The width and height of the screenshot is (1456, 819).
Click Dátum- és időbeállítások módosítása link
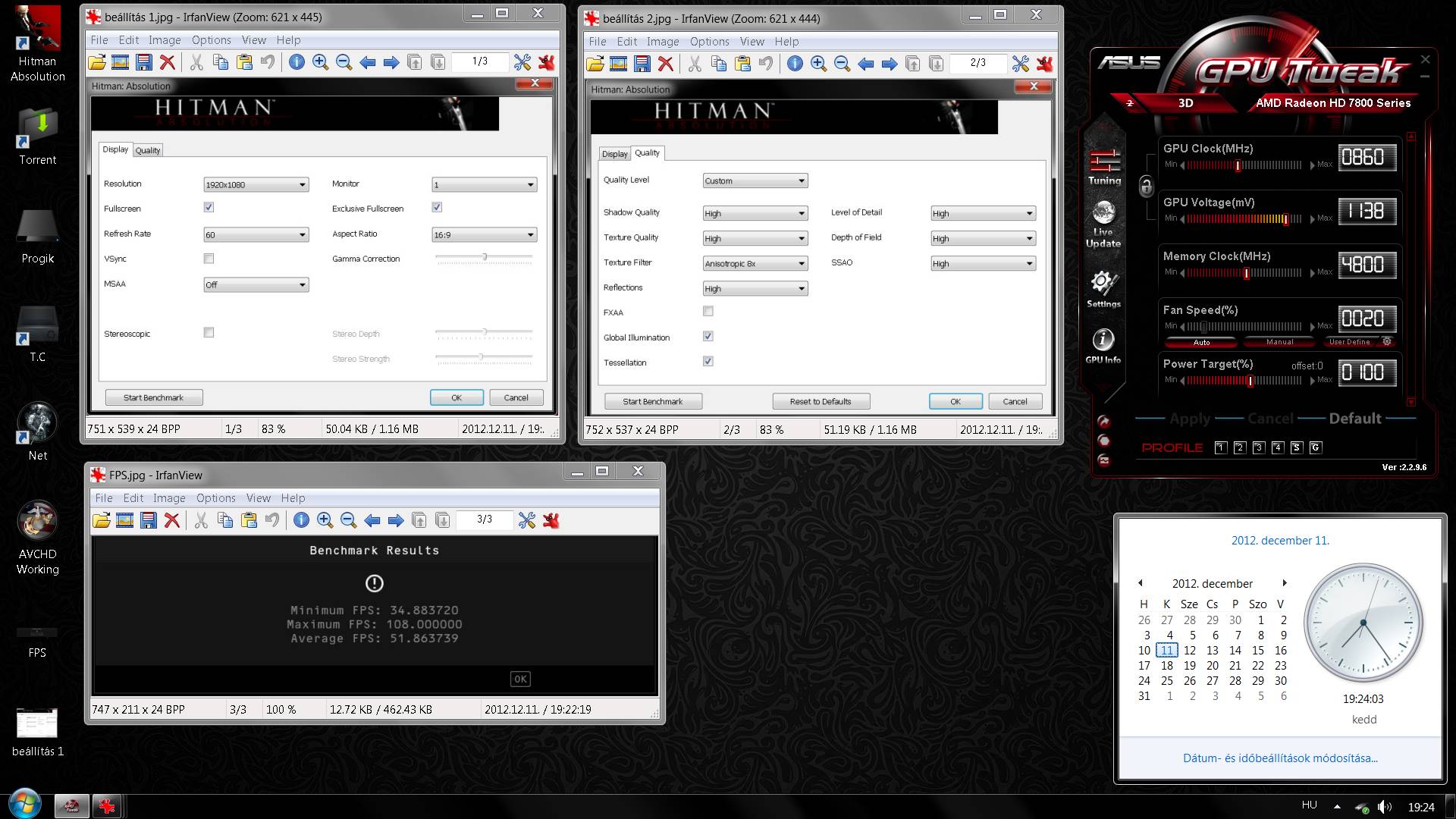1280,758
